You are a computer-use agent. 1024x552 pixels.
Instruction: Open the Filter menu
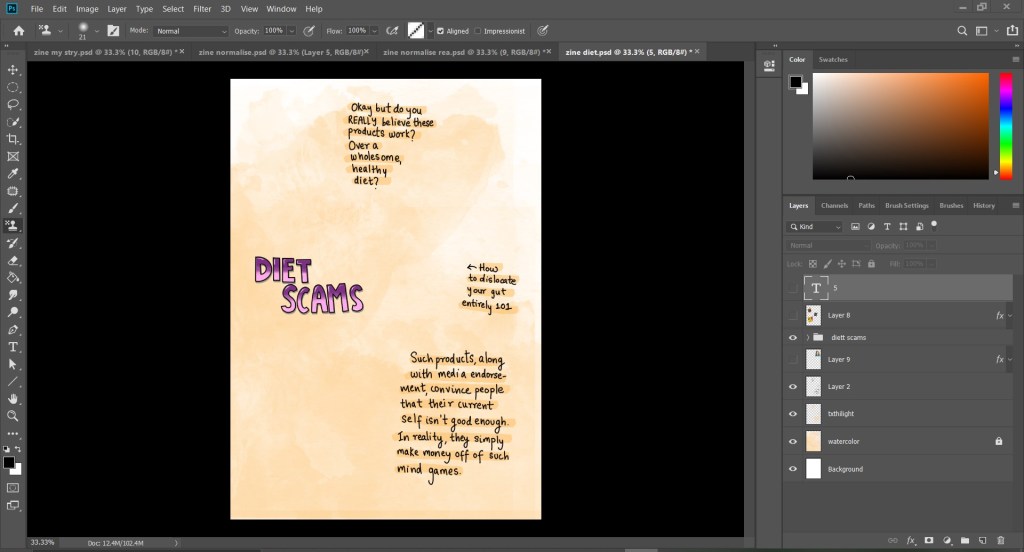[202, 9]
